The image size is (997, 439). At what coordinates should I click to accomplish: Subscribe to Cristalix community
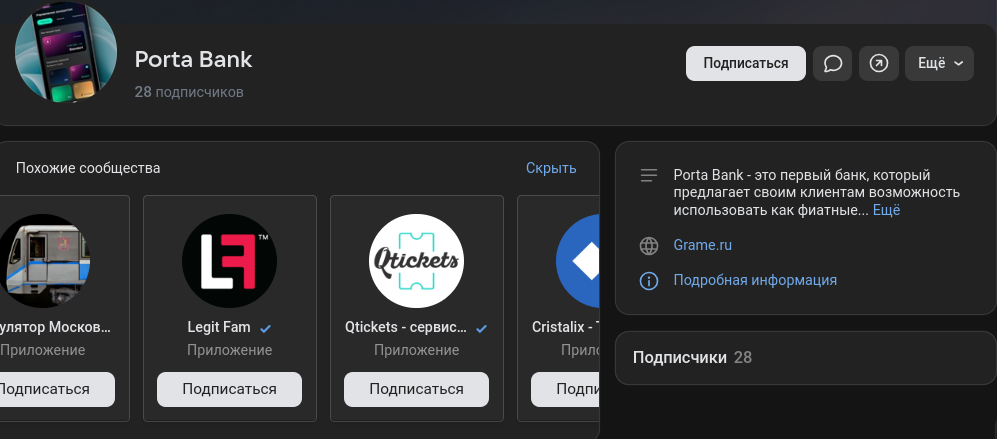coord(565,389)
